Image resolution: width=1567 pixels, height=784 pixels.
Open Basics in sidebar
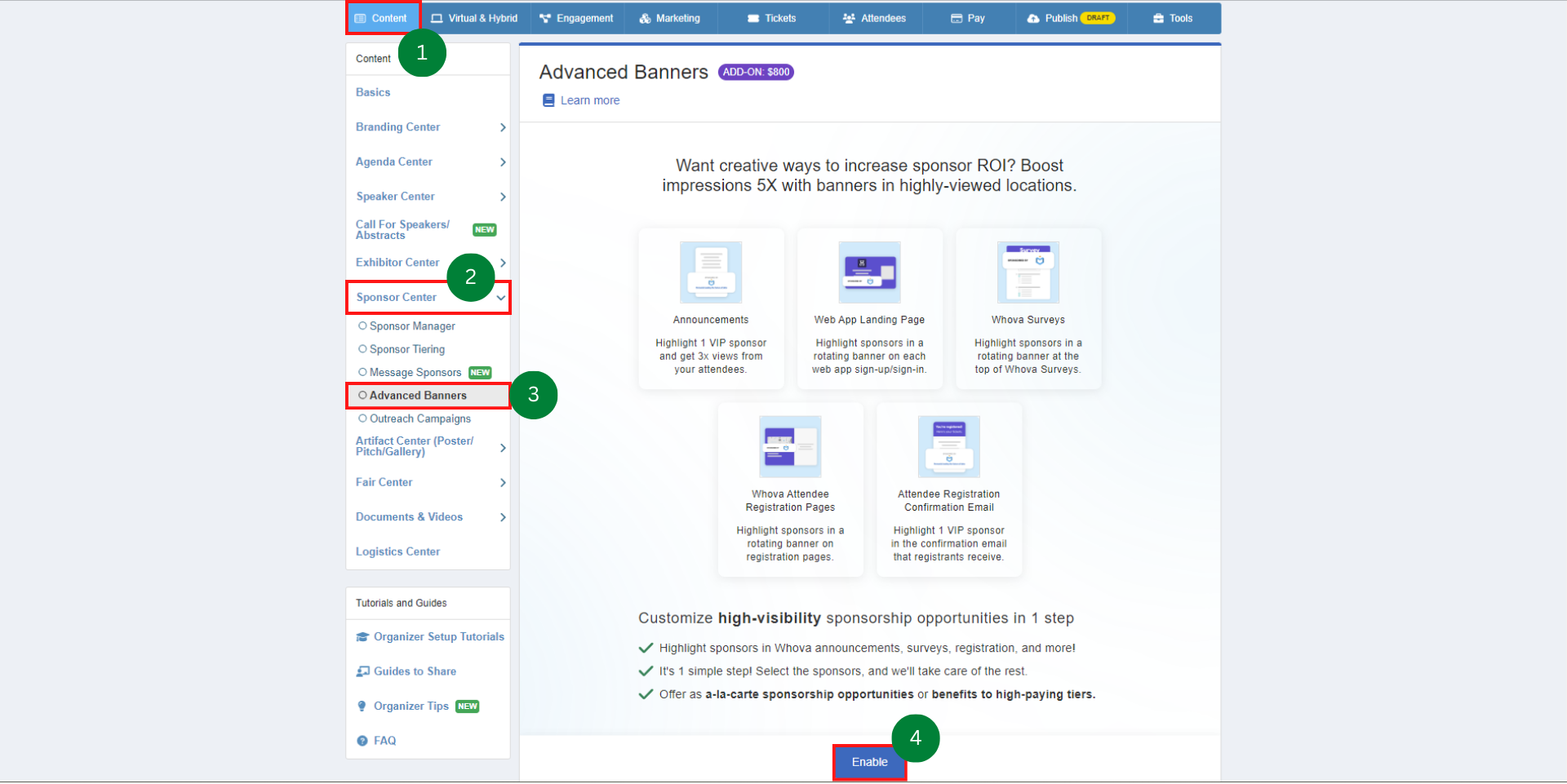tap(373, 92)
